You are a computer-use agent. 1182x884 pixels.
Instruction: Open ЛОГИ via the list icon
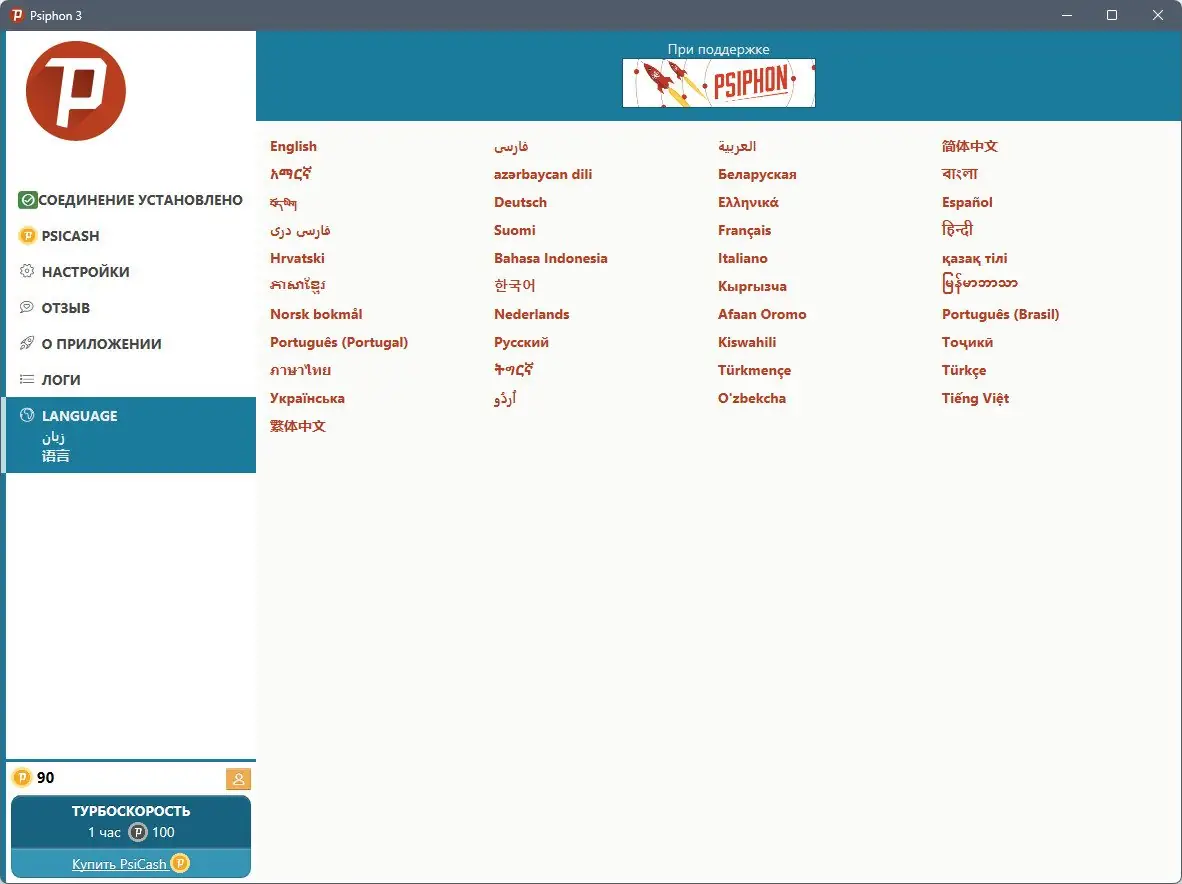(29, 379)
